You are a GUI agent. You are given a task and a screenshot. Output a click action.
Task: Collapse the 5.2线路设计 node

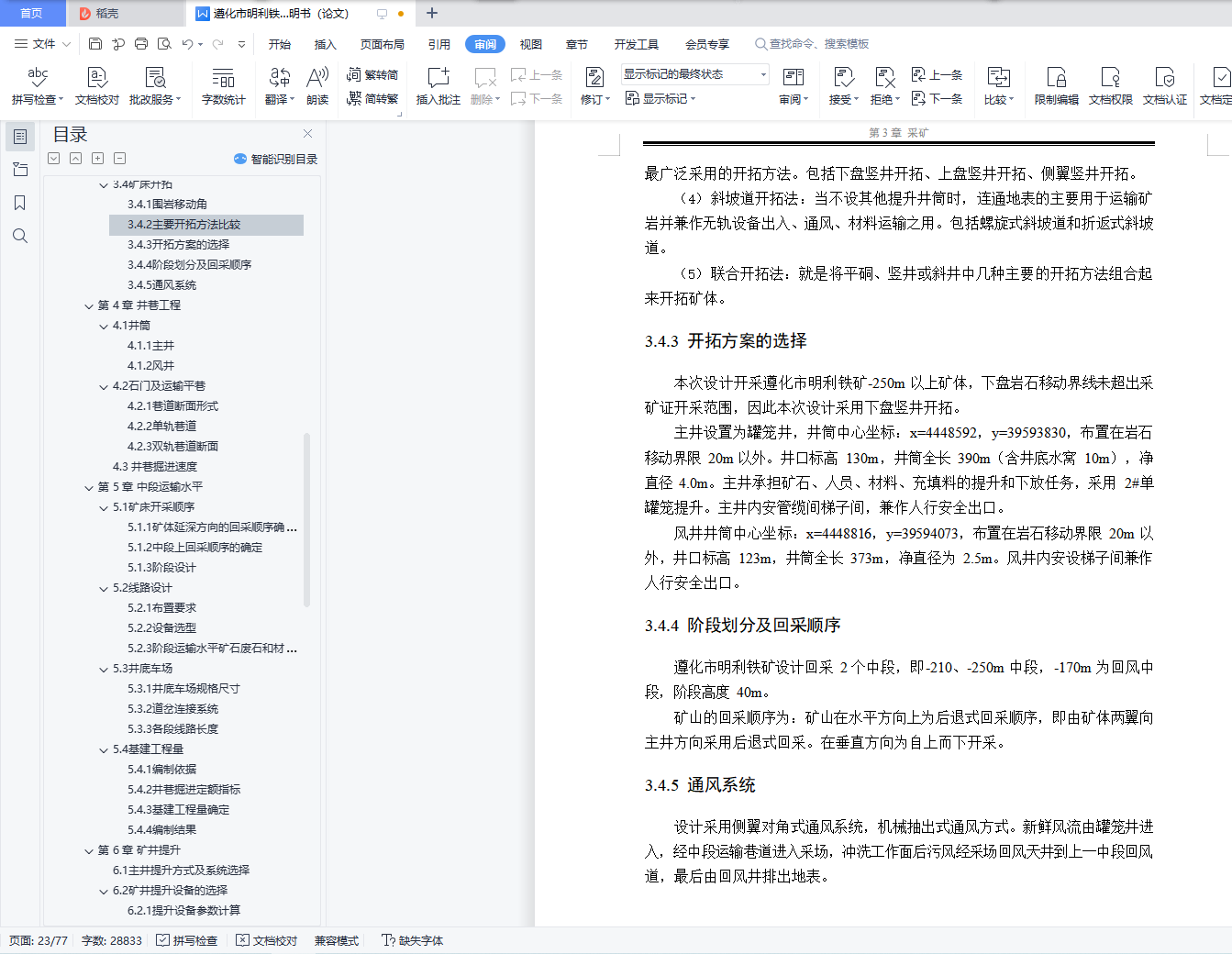pyautogui.click(x=104, y=588)
